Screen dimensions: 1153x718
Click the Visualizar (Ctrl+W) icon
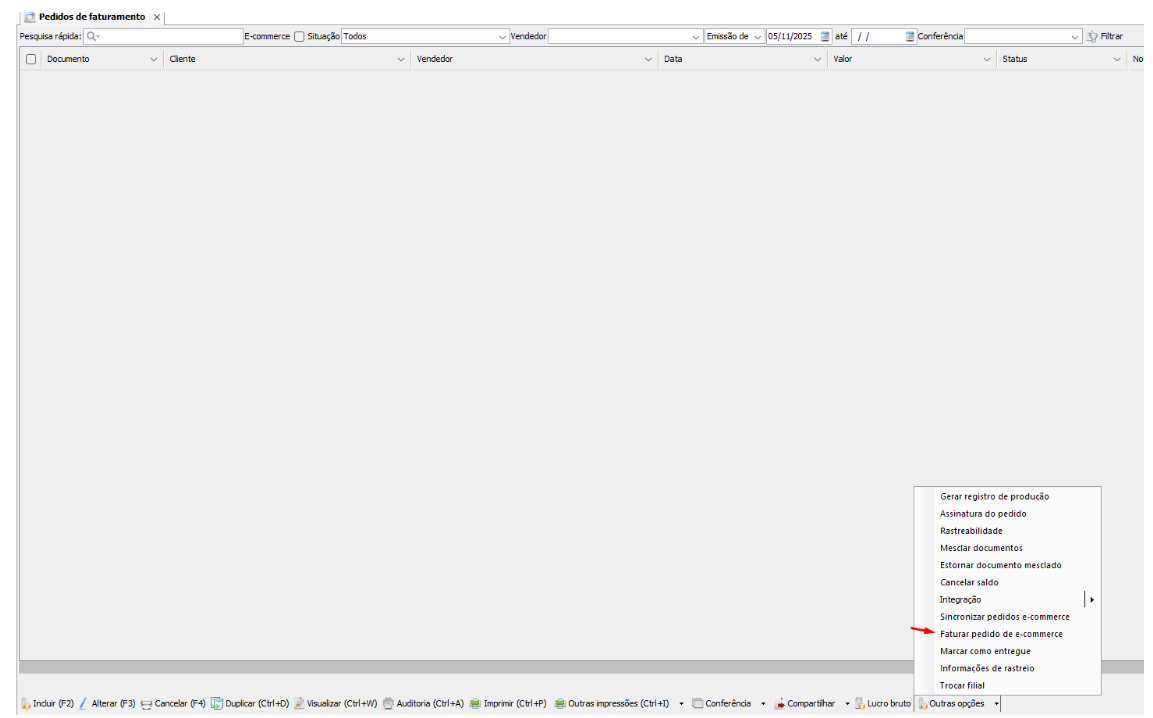point(299,704)
